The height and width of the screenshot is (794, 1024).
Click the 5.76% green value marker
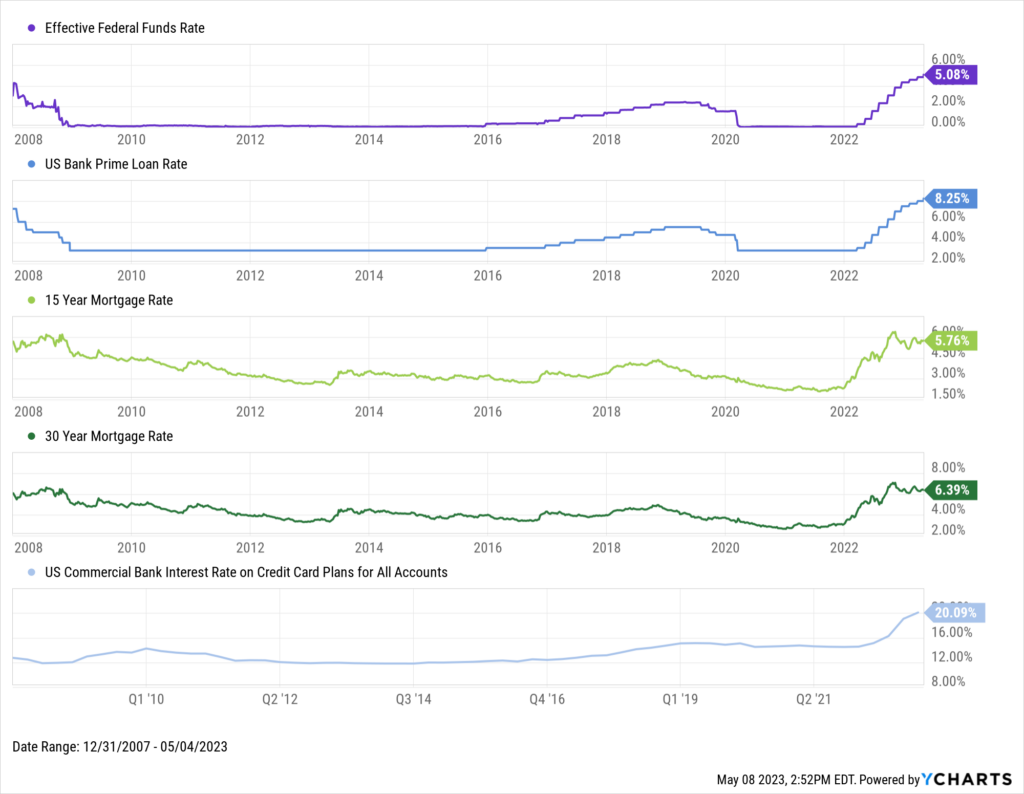pos(951,341)
